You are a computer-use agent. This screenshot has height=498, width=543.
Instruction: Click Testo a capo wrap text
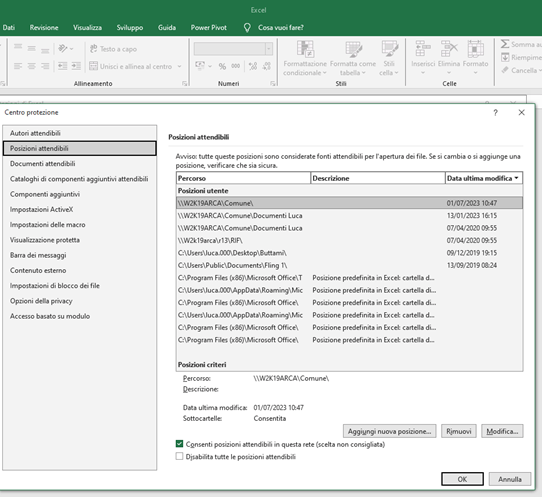coord(113,49)
